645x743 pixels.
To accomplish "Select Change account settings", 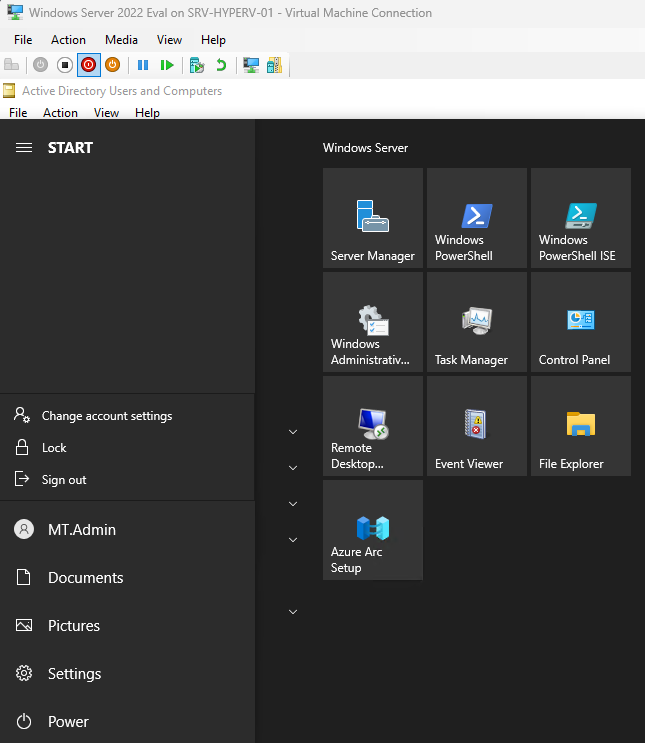I will [127, 416].
